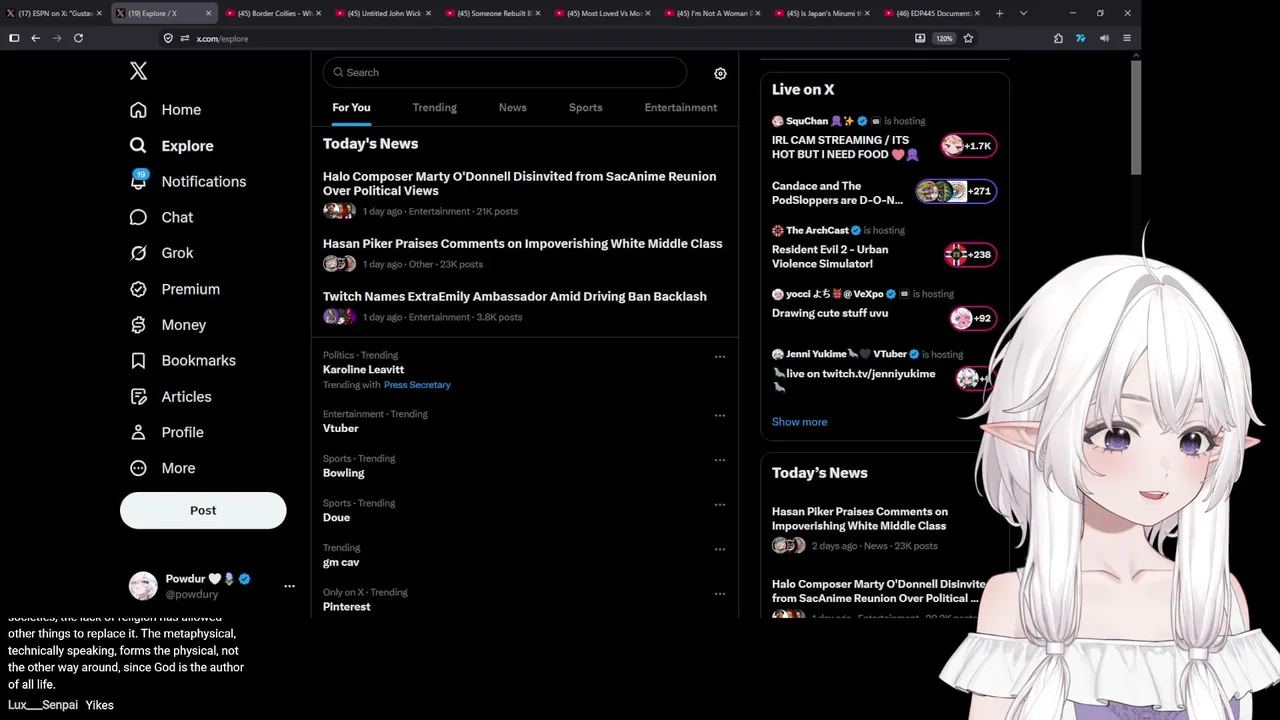Click the Show more link under Live on X
The height and width of the screenshot is (720, 1280).
click(x=799, y=422)
